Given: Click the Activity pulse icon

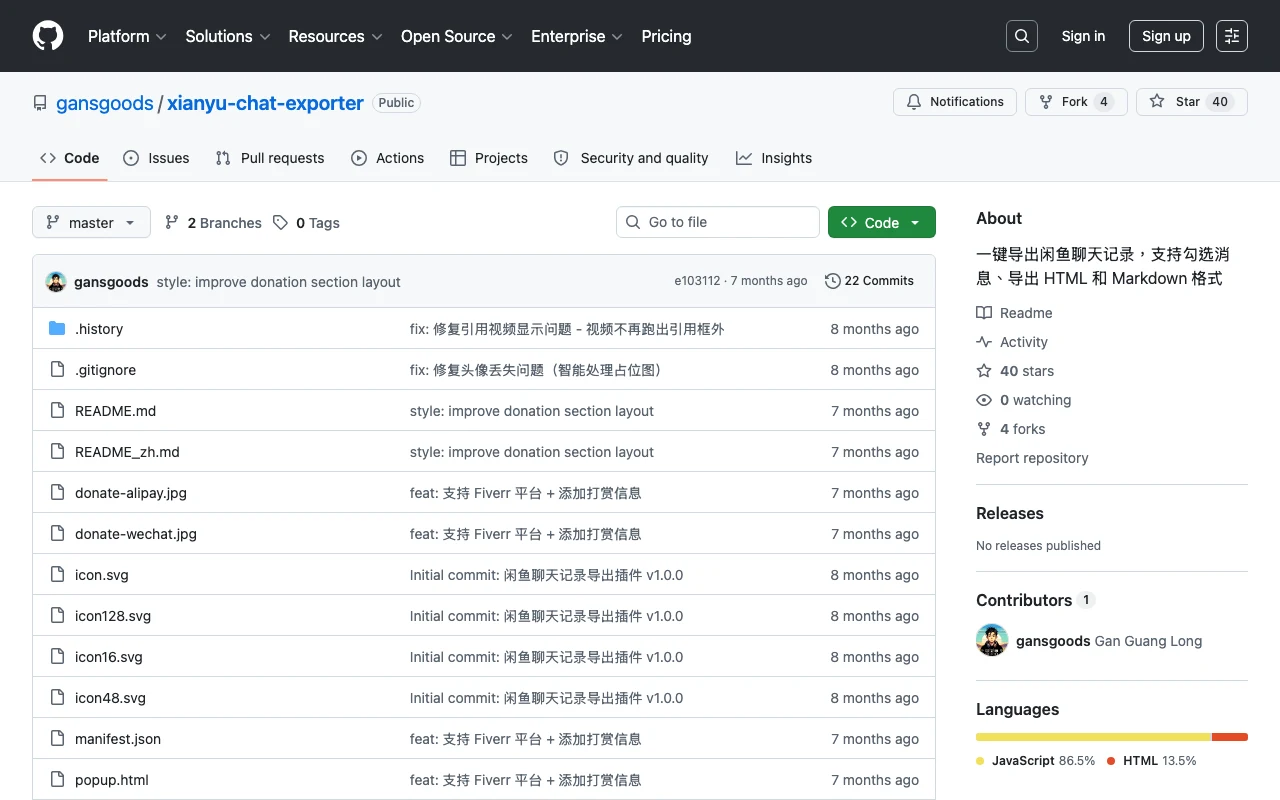Looking at the screenshot, I should [984, 342].
